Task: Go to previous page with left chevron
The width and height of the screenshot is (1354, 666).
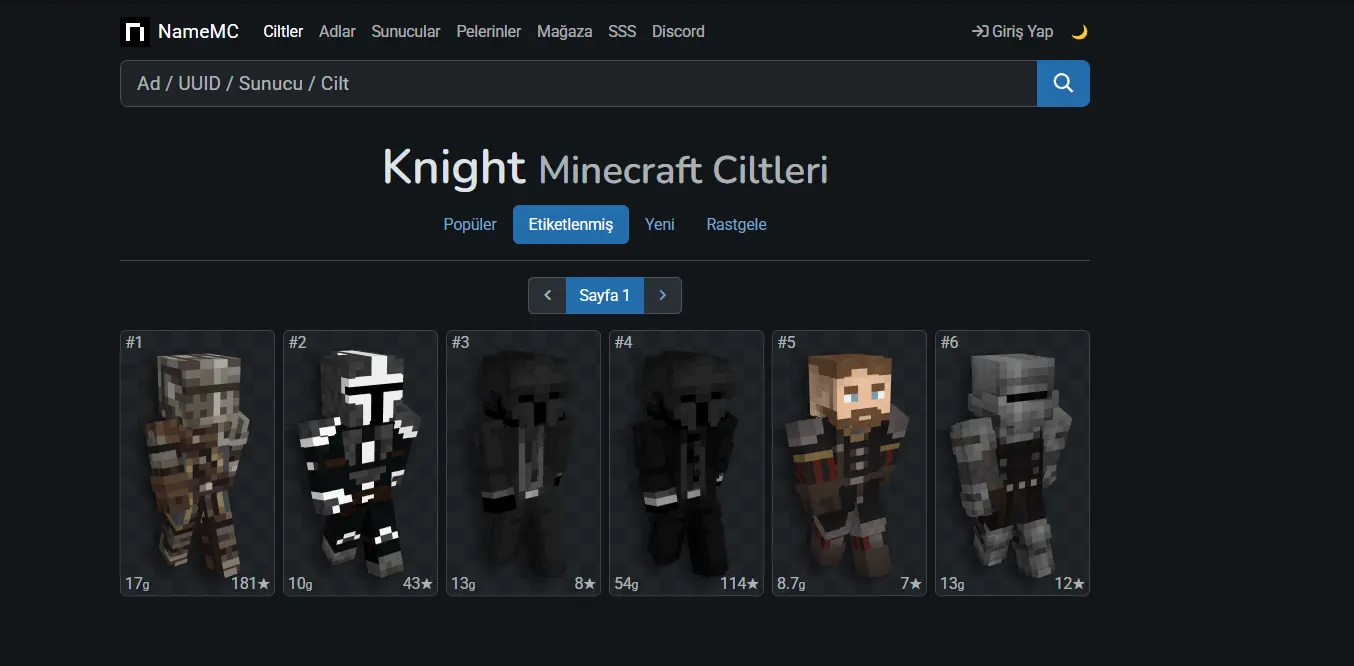Action: tap(547, 295)
